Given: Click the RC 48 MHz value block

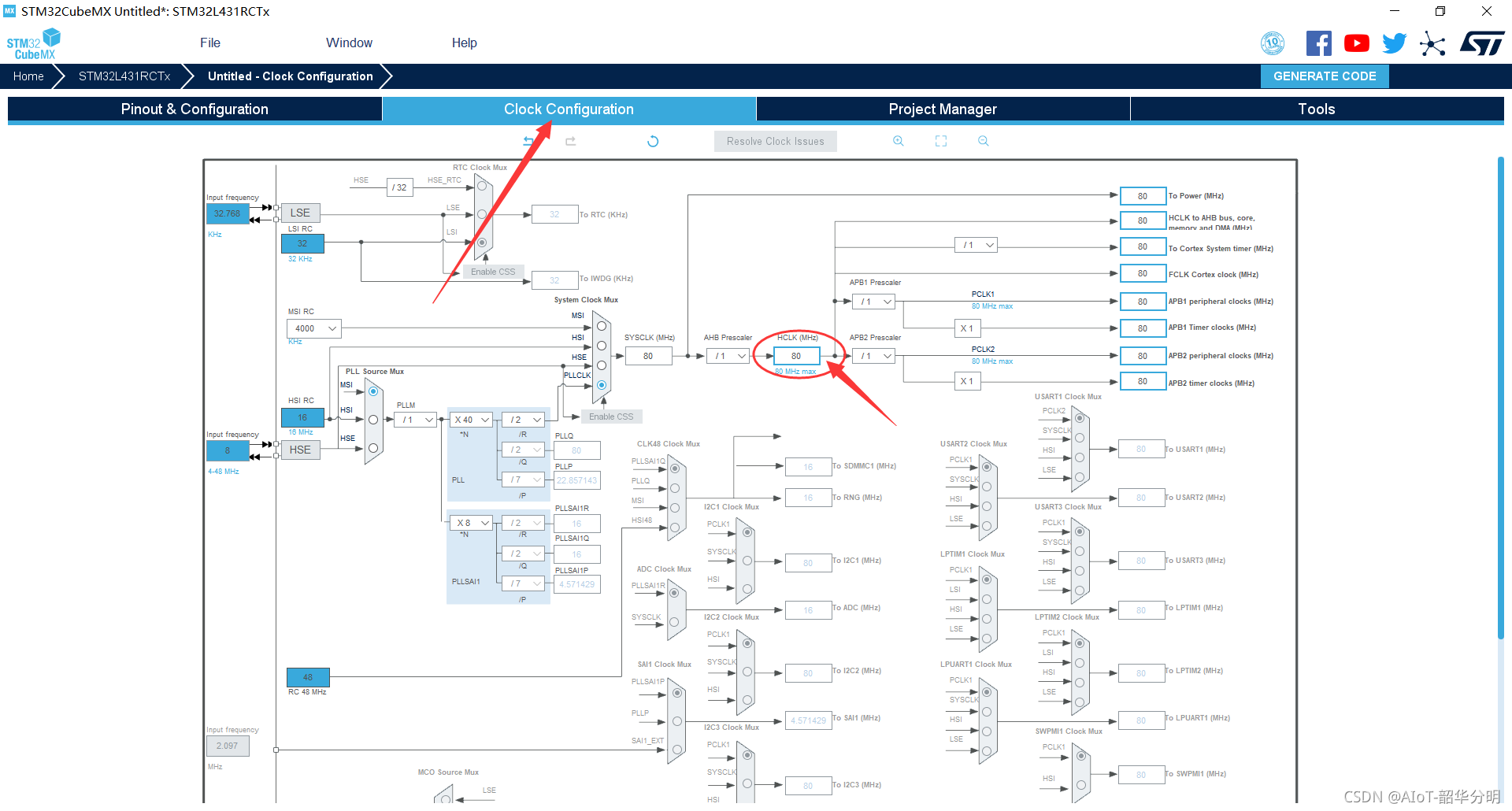Looking at the screenshot, I should (x=308, y=677).
